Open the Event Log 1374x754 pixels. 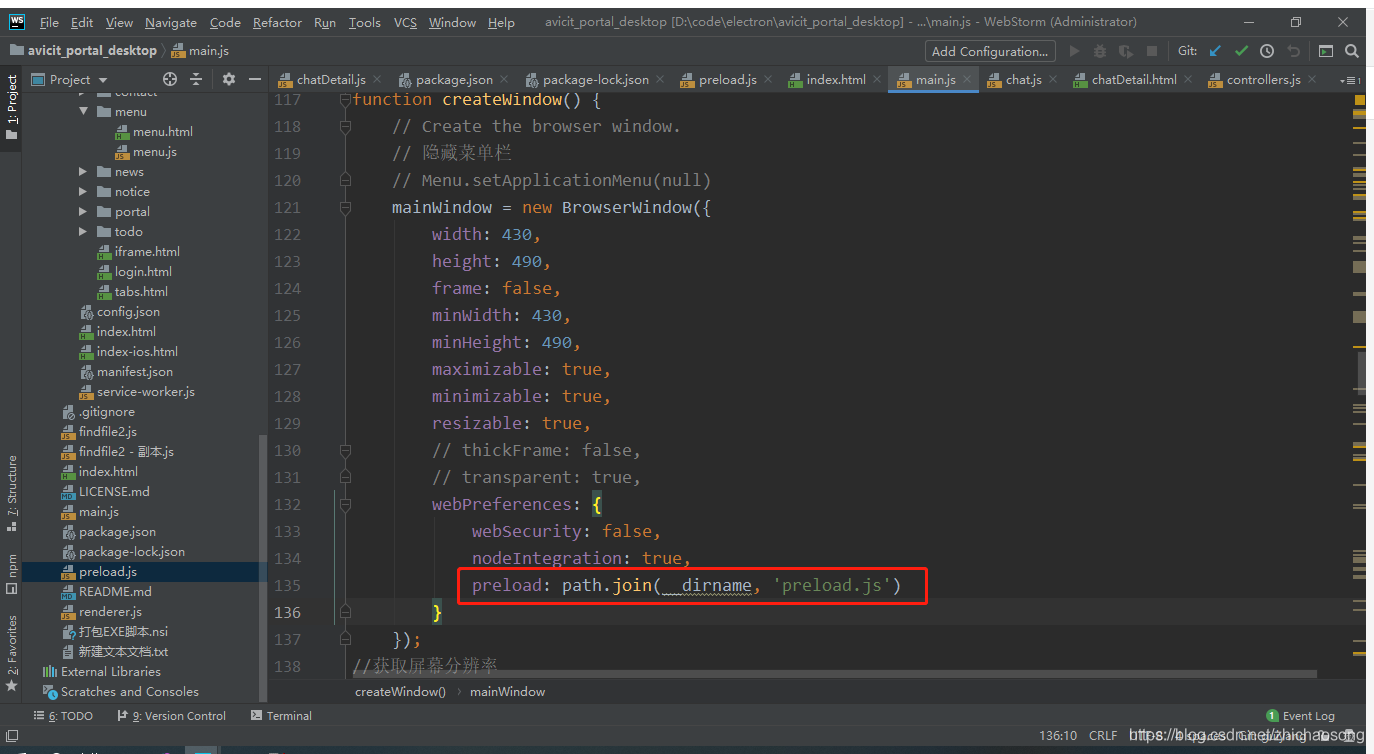(1300, 716)
